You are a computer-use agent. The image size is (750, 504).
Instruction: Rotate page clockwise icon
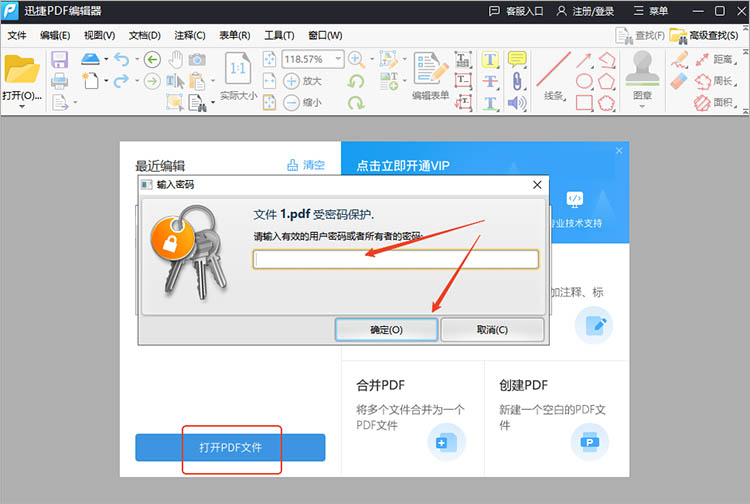(x=355, y=102)
